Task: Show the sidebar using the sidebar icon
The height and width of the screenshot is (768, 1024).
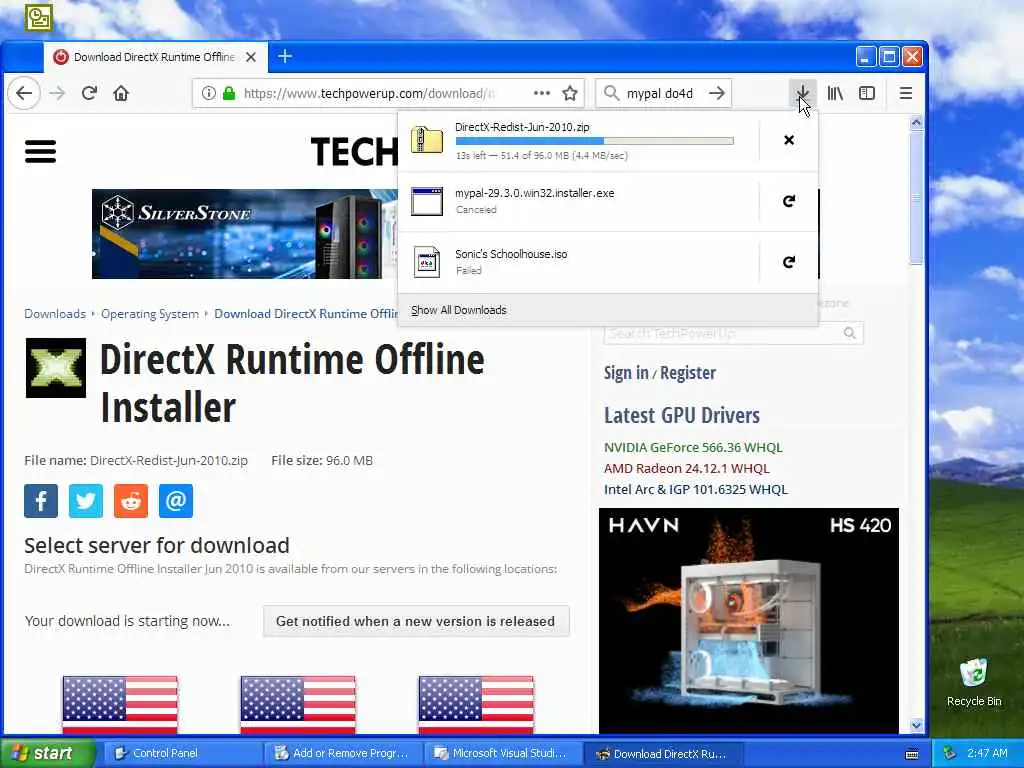Action: [x=867, y=93]
